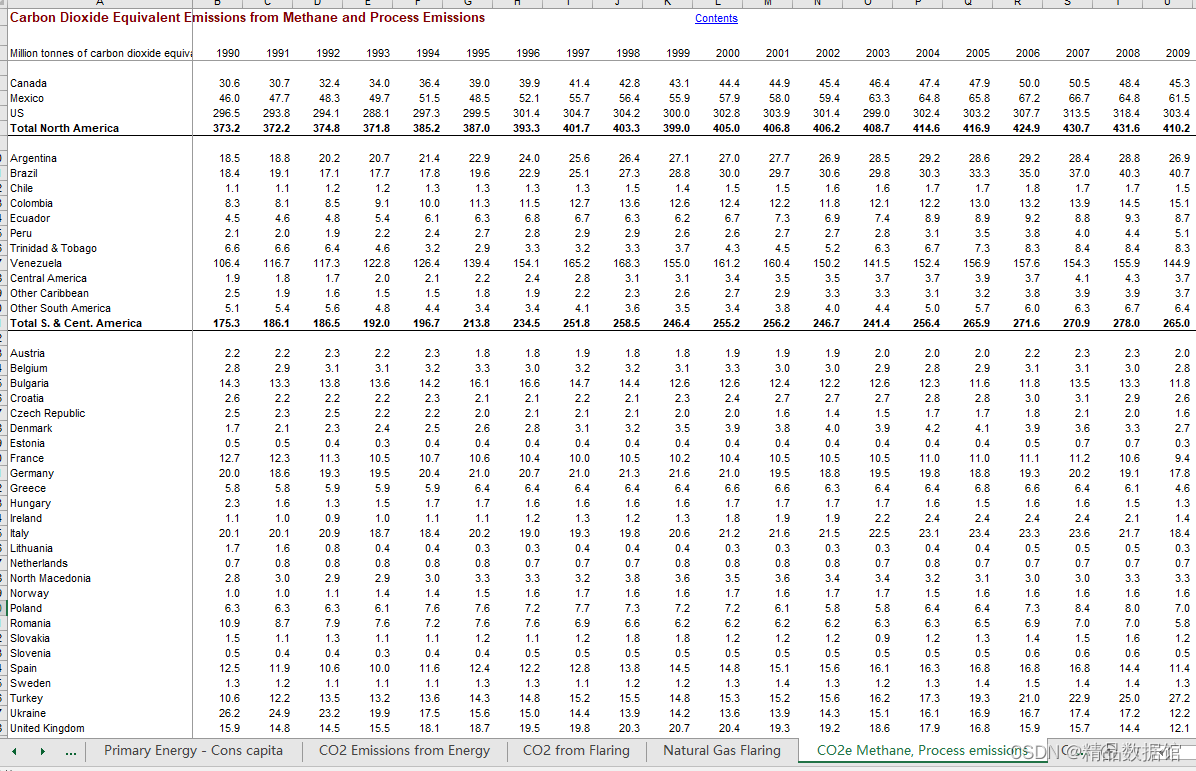Click Ukraine 1990 value 26.2

point(230,713)
